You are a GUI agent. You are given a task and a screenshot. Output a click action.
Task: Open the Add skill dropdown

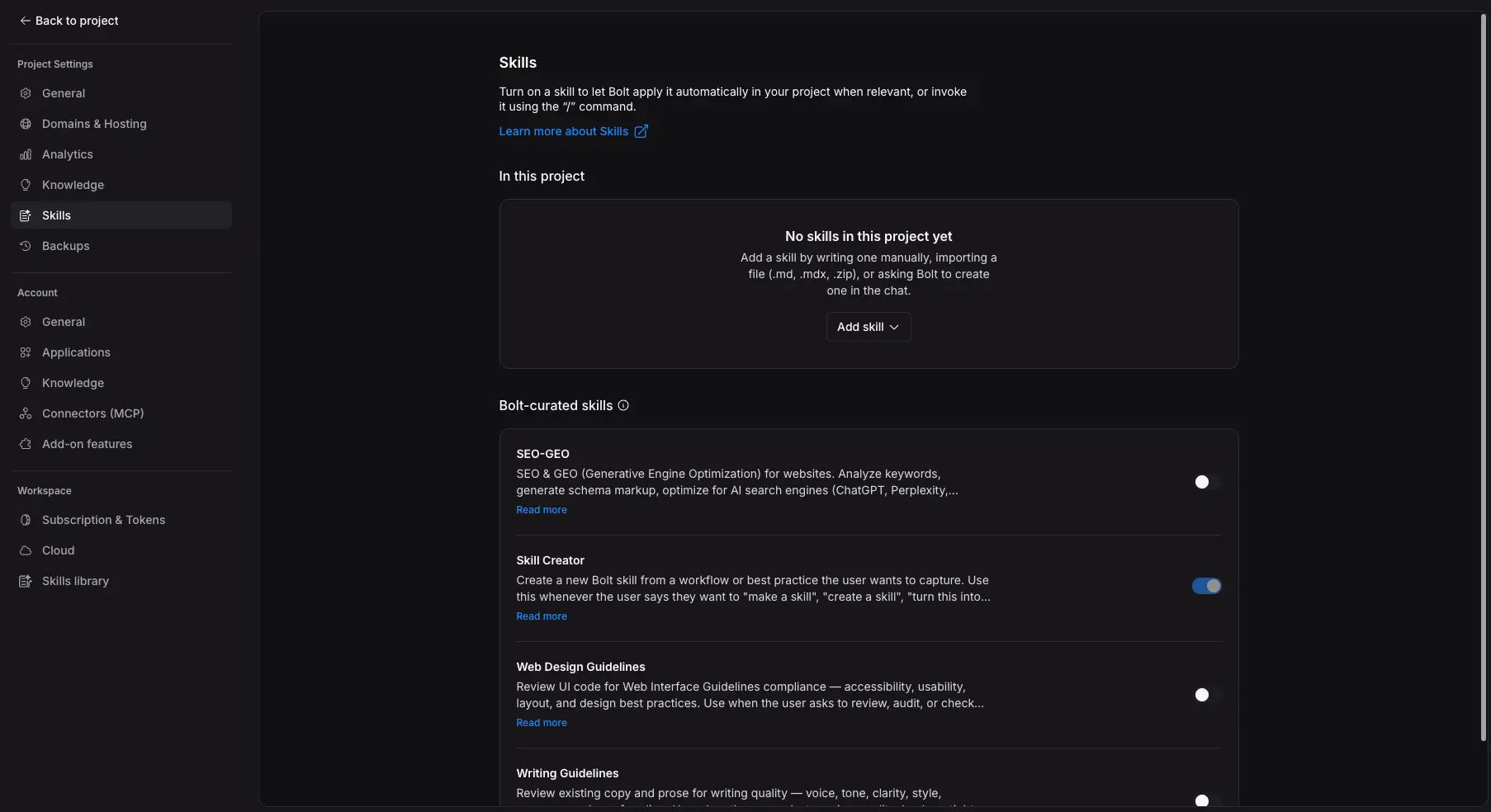[x=869, y=327]
